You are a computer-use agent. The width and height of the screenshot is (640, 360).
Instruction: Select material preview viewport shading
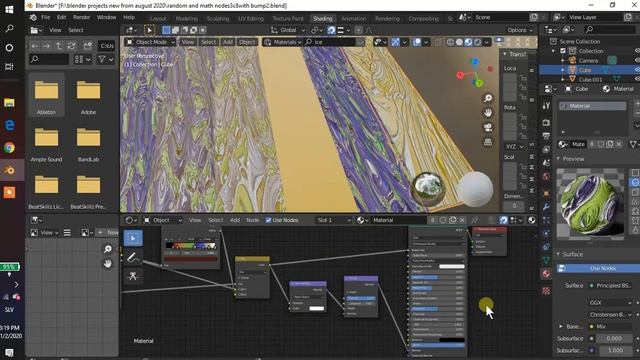[x=468, y=42]
